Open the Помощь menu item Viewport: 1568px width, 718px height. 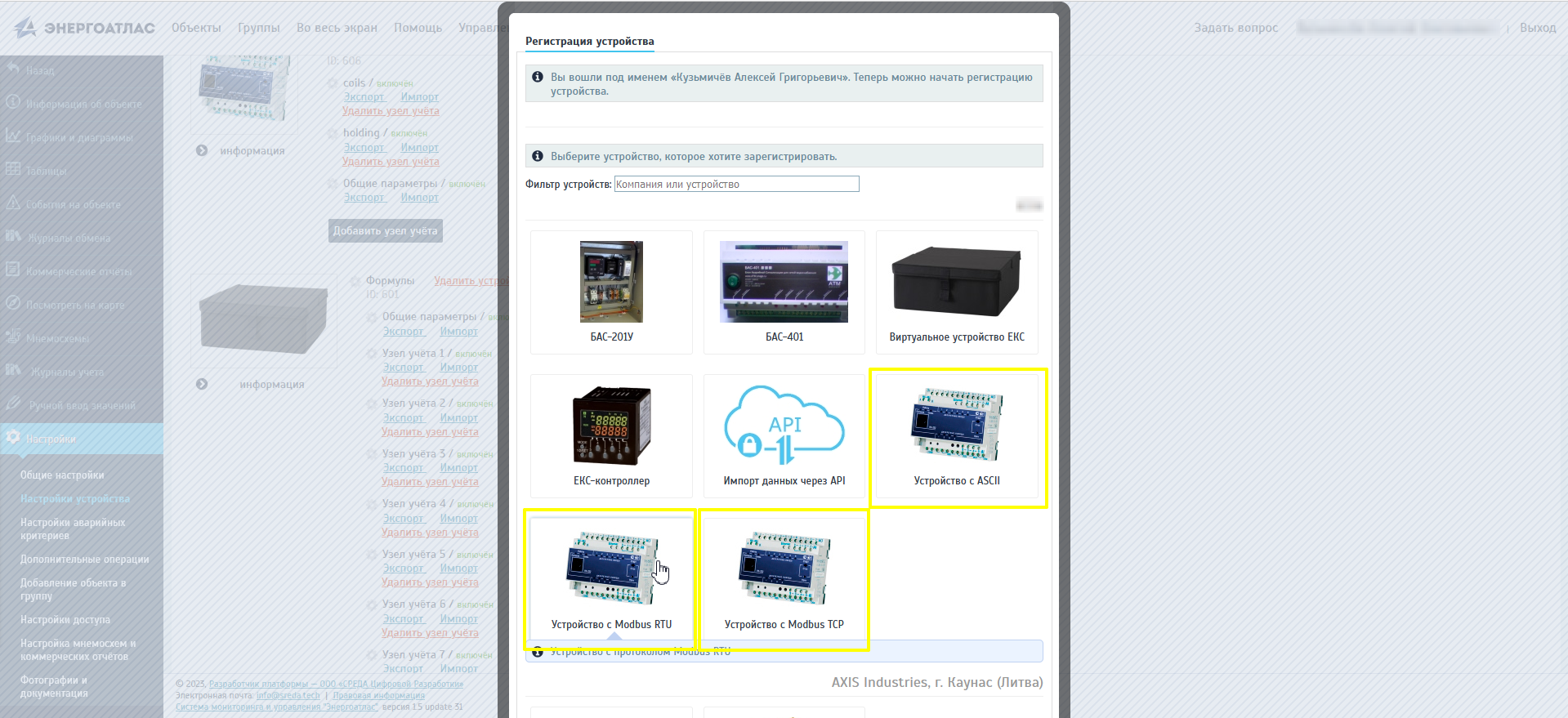(x=418, y=28)
